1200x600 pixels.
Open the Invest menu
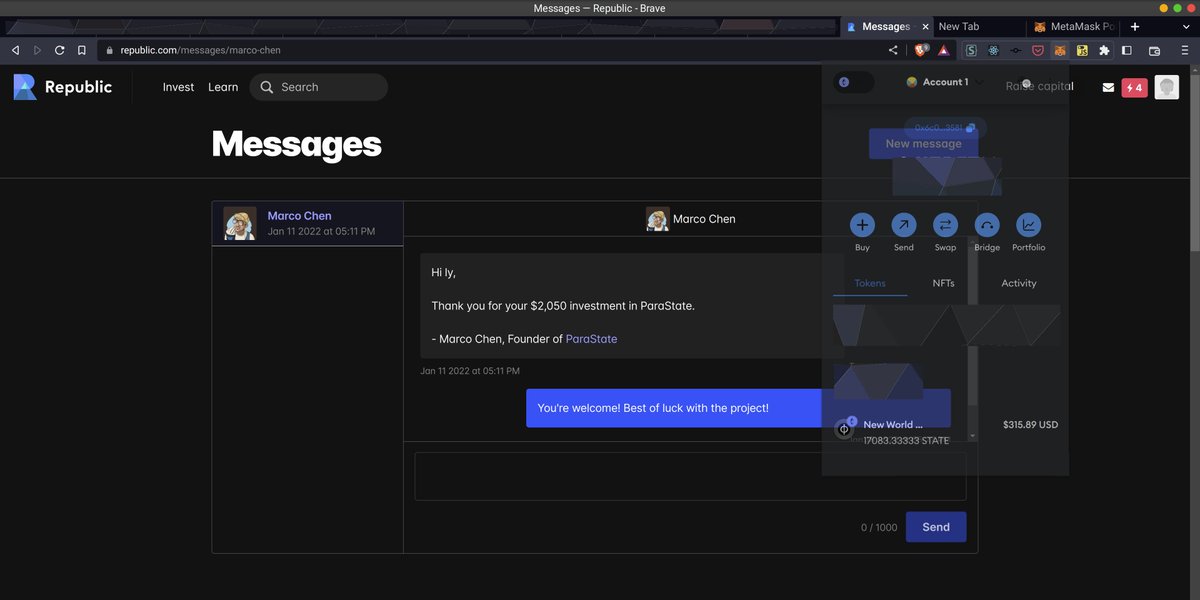tap(178, 87)
